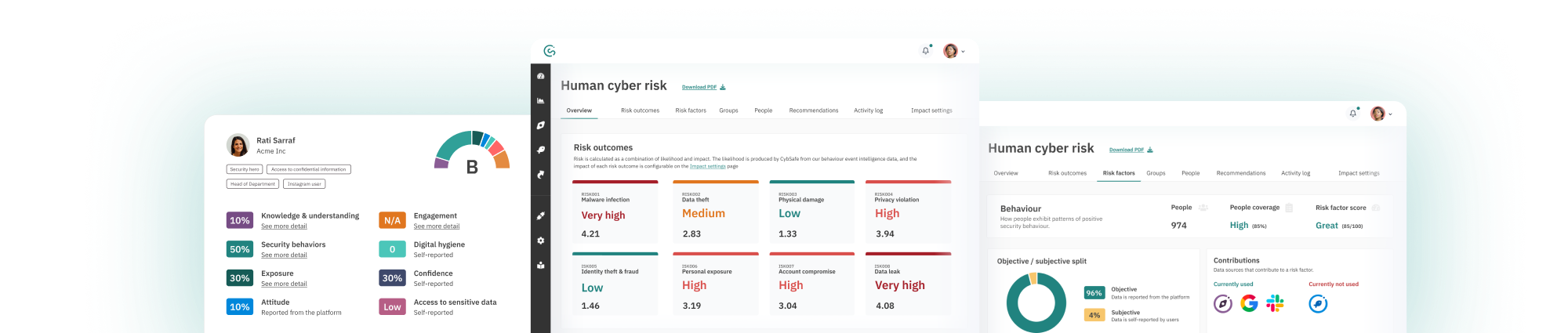Expand chevron beside avatar in right window

coord(1391,114)
